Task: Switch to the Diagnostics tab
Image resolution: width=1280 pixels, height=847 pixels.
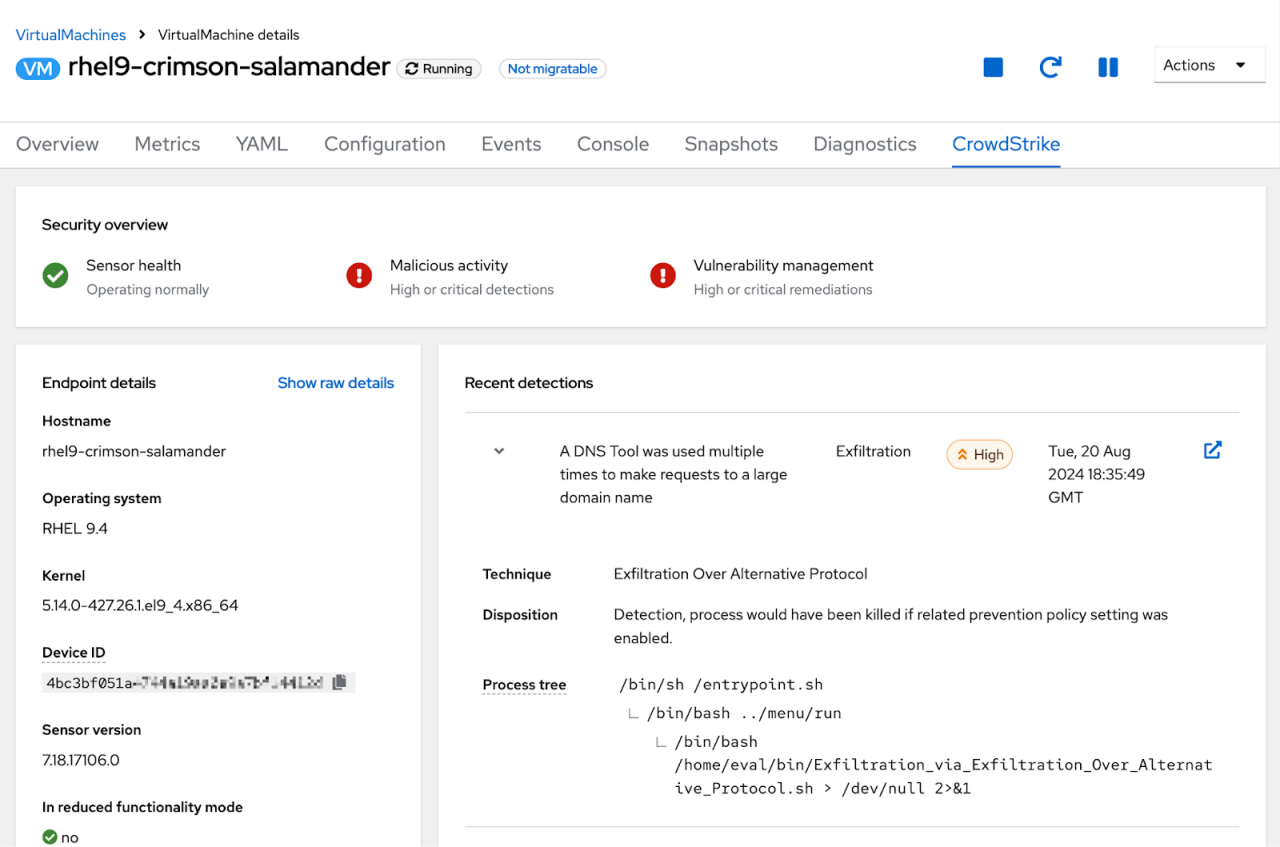Action: (865, 144)
